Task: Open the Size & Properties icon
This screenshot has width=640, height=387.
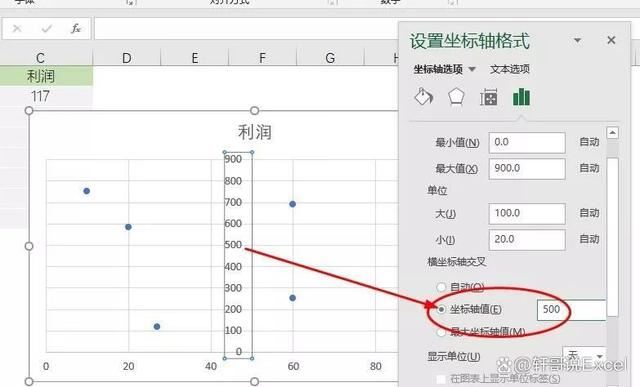Action: tap(489, 98)
